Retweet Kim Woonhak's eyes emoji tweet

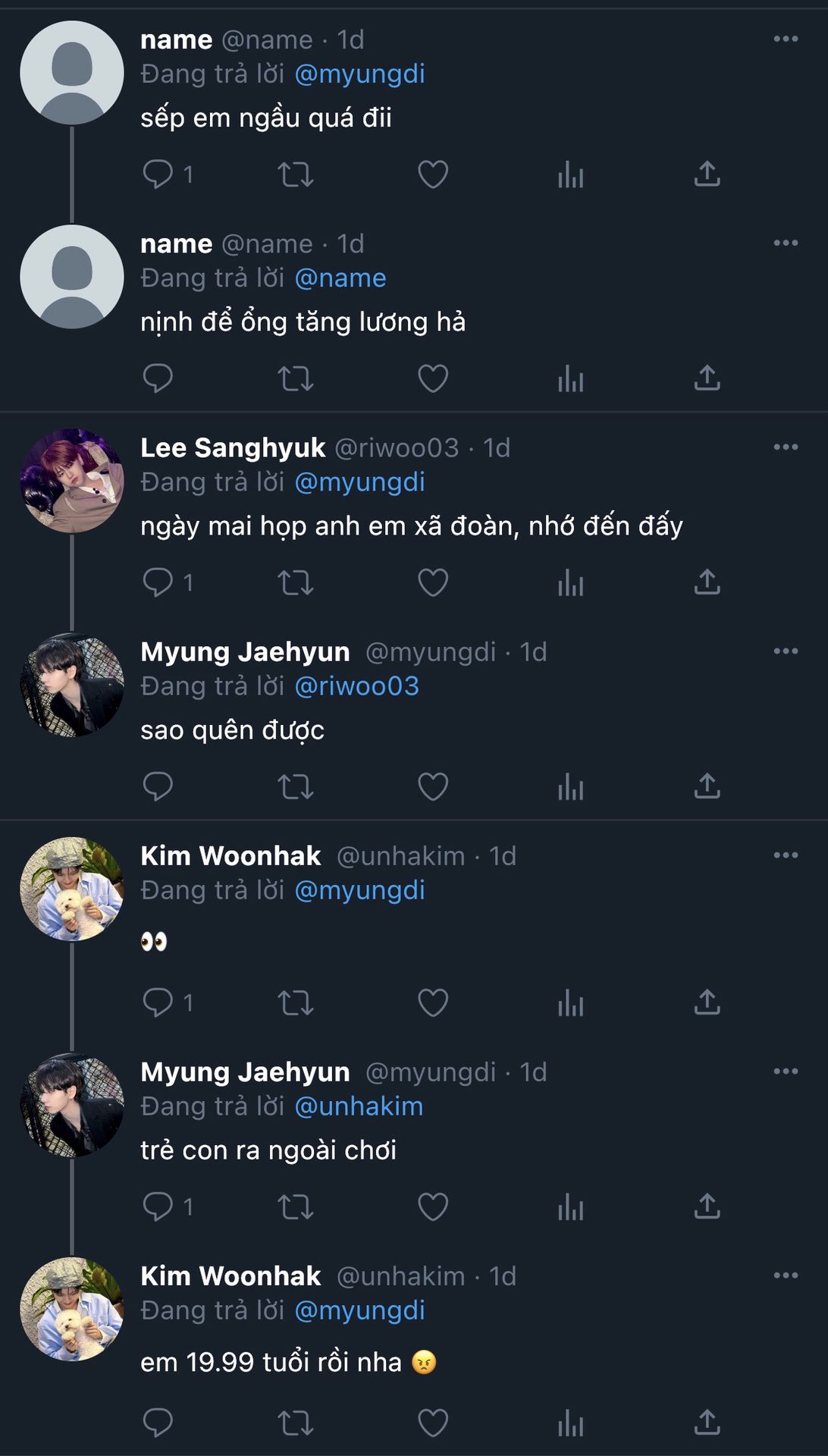pos(295,1003)
